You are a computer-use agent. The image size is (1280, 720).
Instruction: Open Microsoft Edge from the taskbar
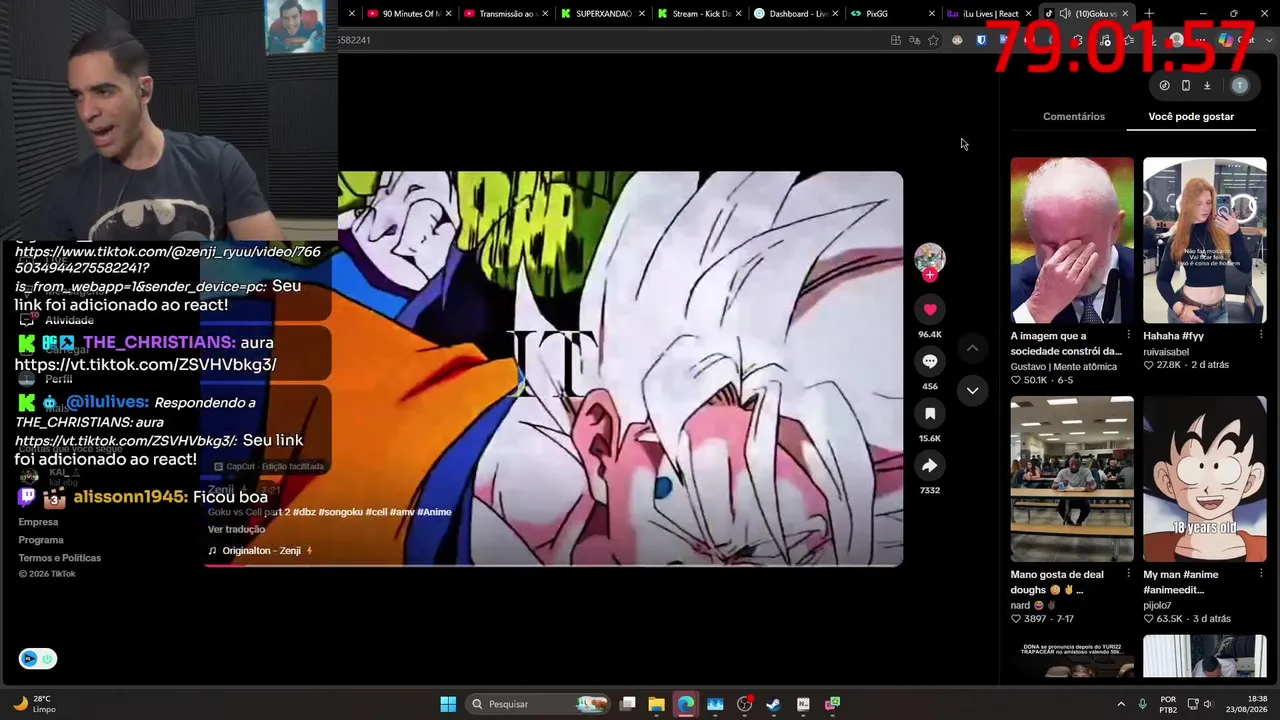coord(685,704)
